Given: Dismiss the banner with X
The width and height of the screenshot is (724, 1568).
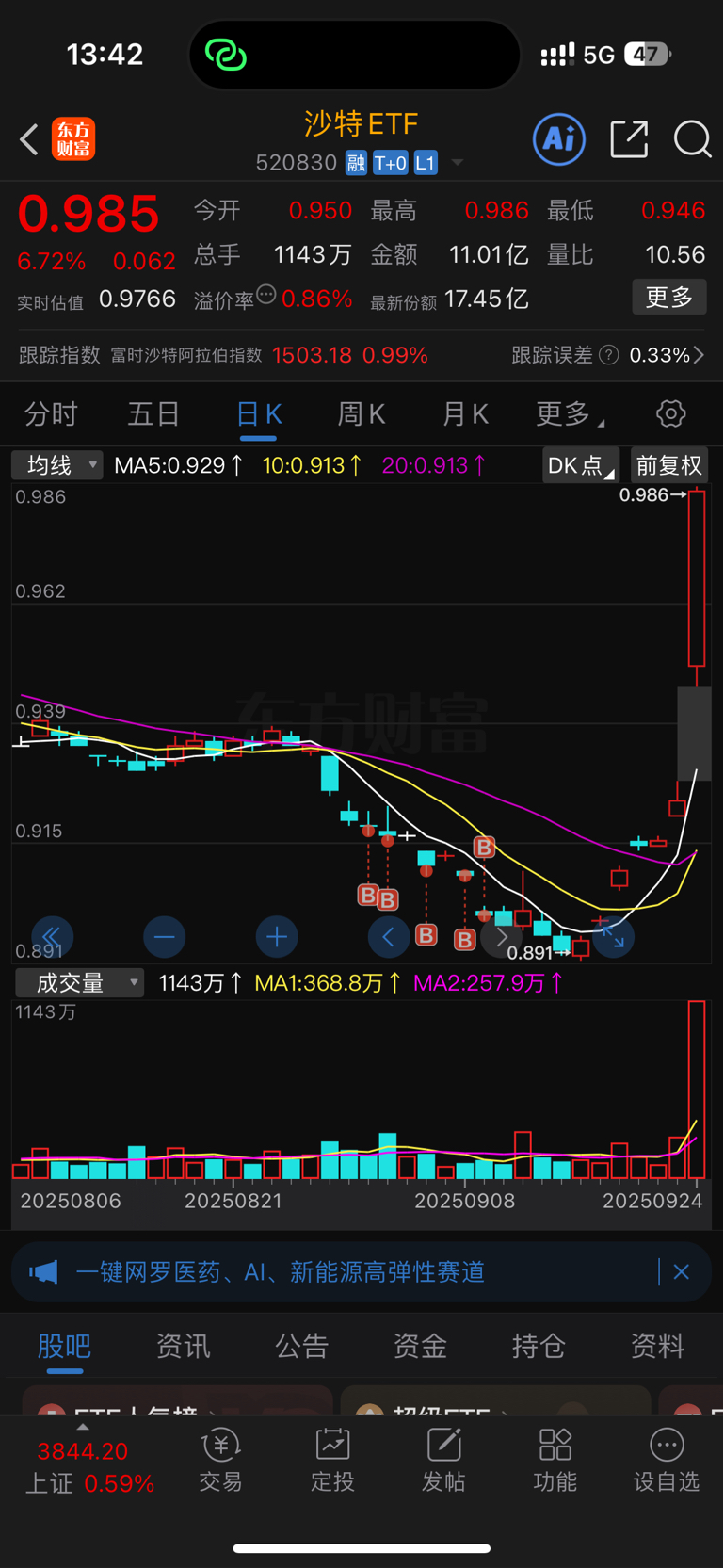Looking at the screenshot, I should [x=682, y=1272].
